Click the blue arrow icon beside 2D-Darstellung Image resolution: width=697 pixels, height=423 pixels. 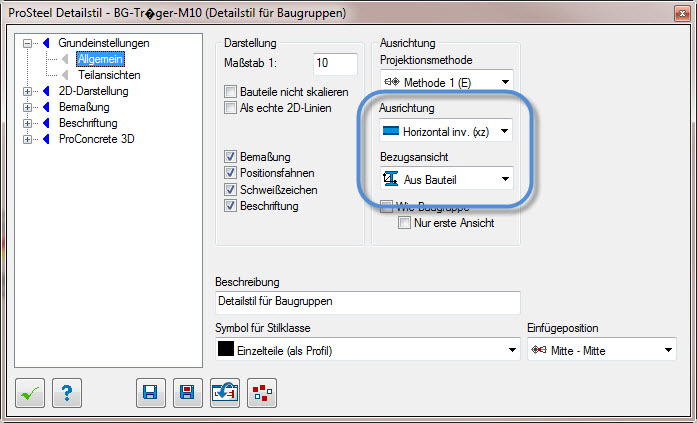pos(46,91)
